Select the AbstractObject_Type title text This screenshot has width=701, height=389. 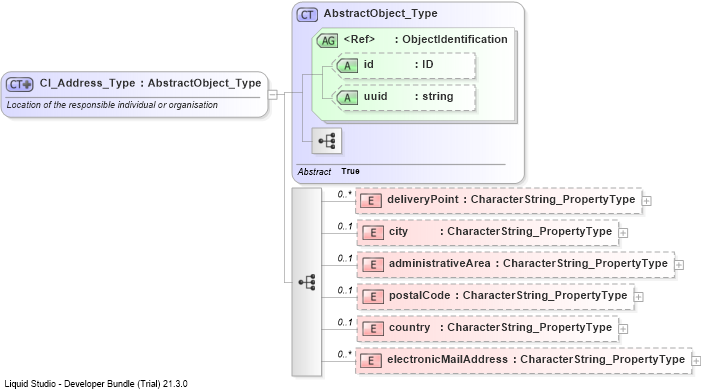coord(380,13)
